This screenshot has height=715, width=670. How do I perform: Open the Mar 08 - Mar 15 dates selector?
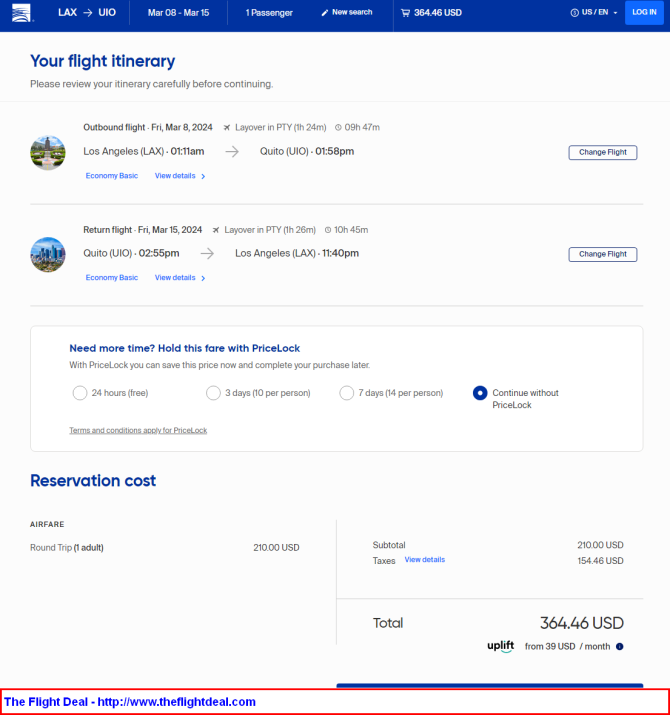[x=178, y=13]
